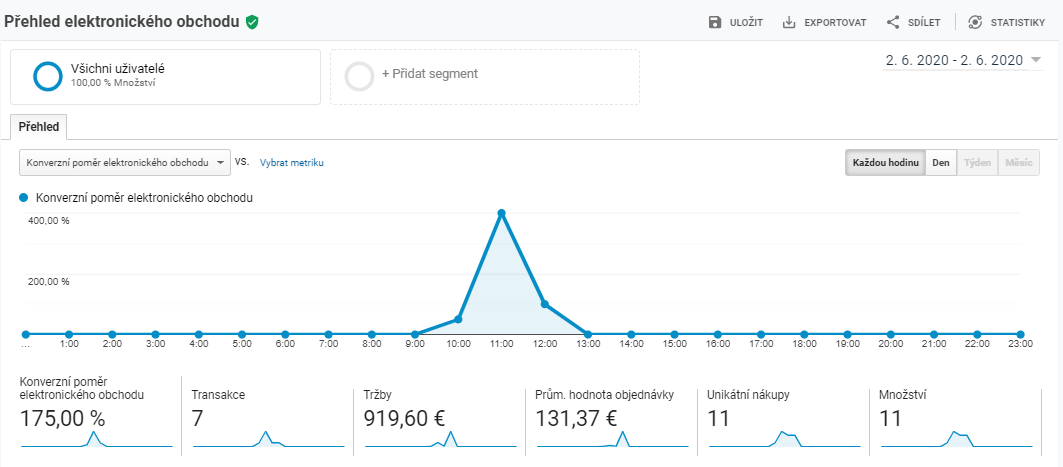Click the EXPORTOVAT label

pyautogui.click(x=835, y=22)
